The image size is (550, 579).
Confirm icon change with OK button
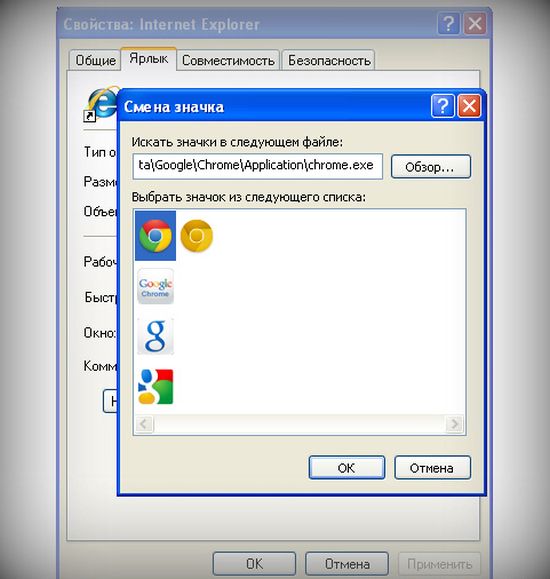pyautogui.click(x=347, y=468)
